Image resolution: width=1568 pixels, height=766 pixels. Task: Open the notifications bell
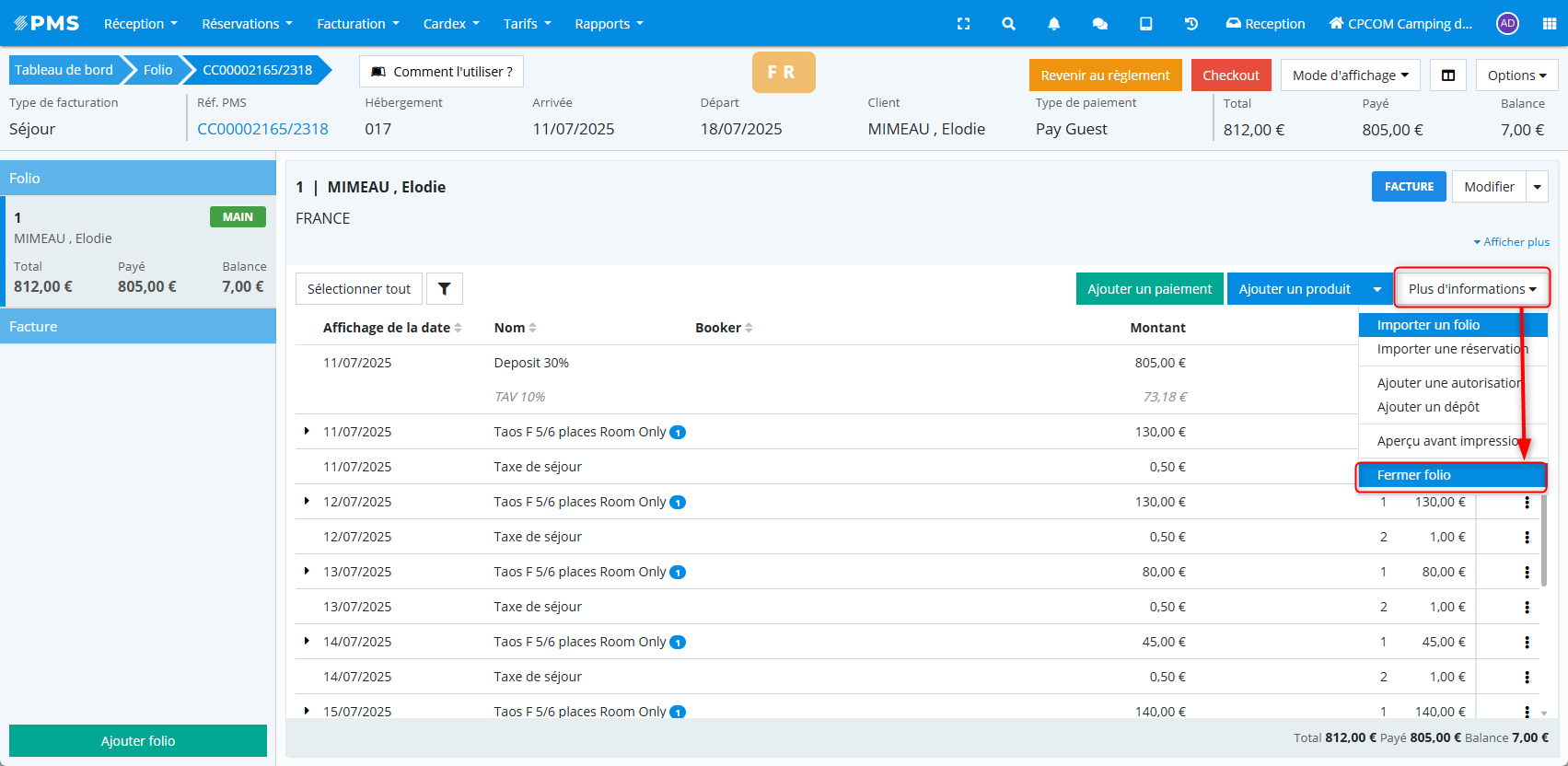coord(1053,24)
